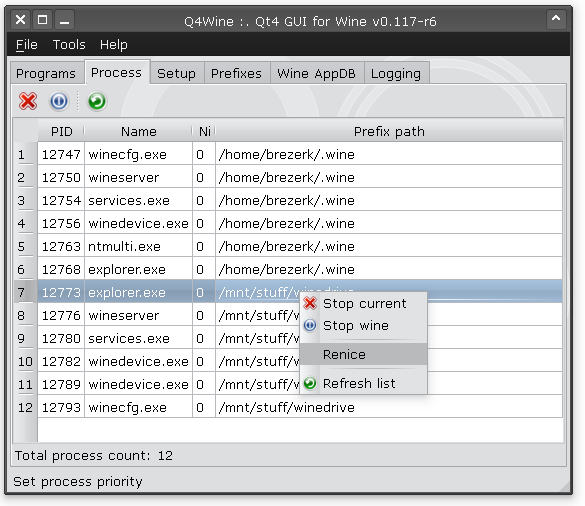Select row header number 1
The image size is (585, 506).
click(25, 154)
